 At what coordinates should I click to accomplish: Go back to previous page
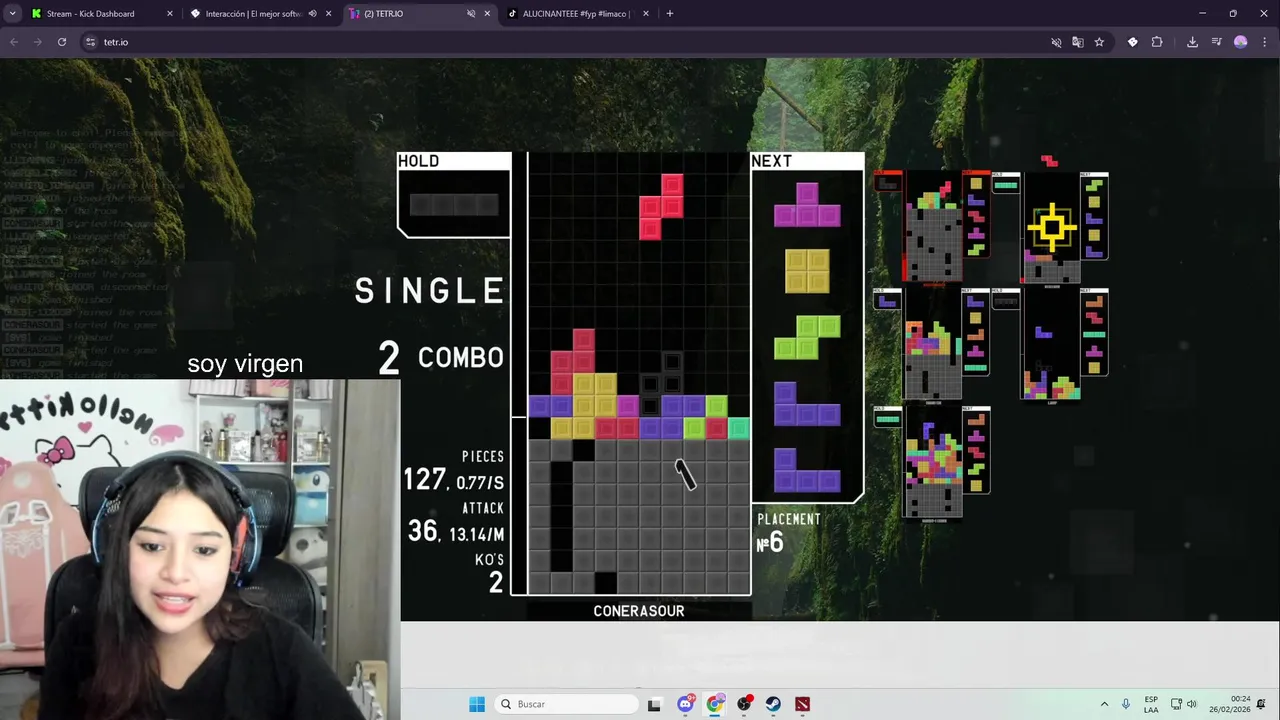[x=14, y=42]
